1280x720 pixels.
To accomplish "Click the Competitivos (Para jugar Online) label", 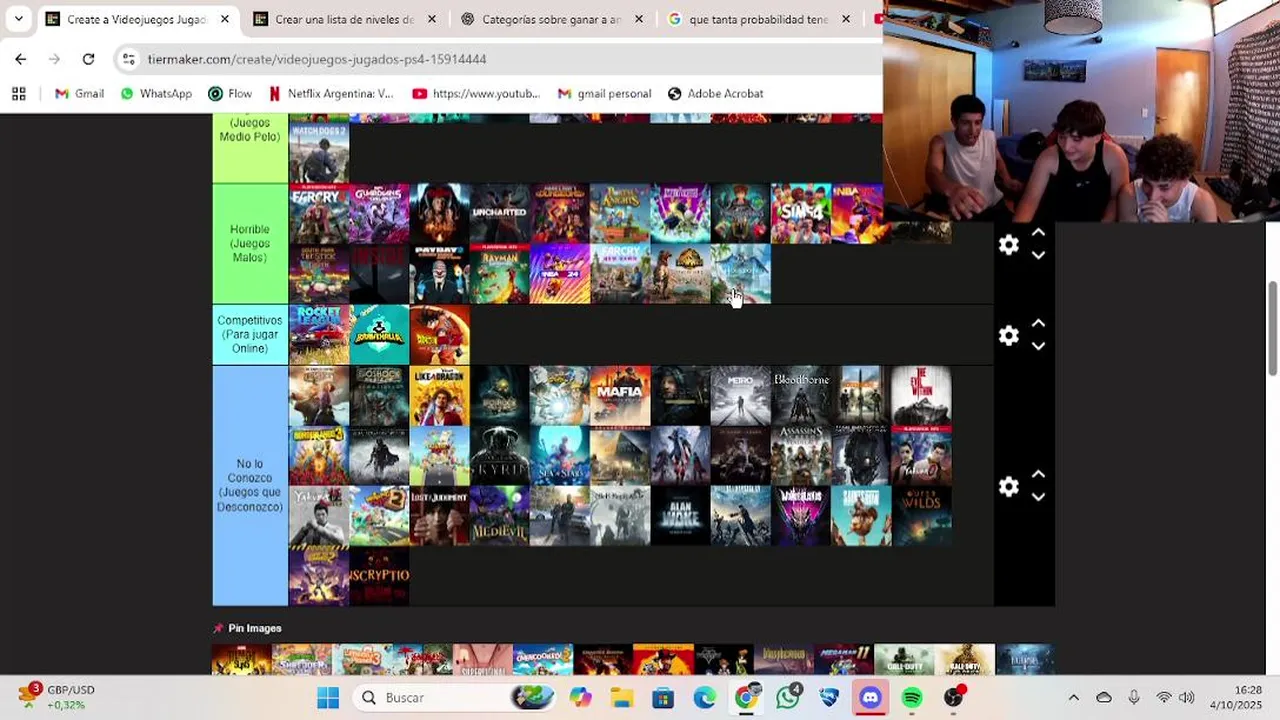I will coord(250,334).
